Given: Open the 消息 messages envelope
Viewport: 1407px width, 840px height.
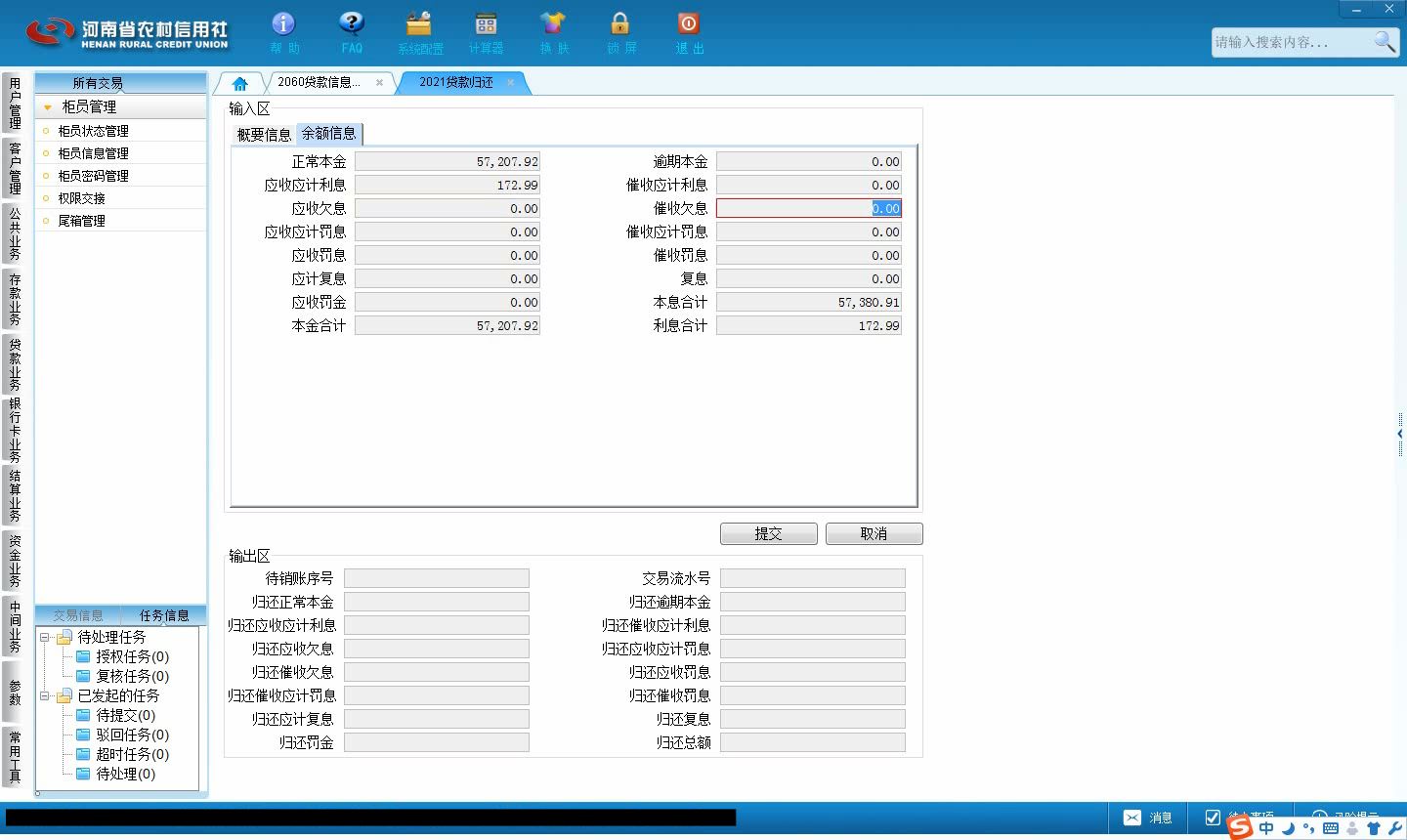Looking at the screenshot, I should click(x=1132, y=818).
